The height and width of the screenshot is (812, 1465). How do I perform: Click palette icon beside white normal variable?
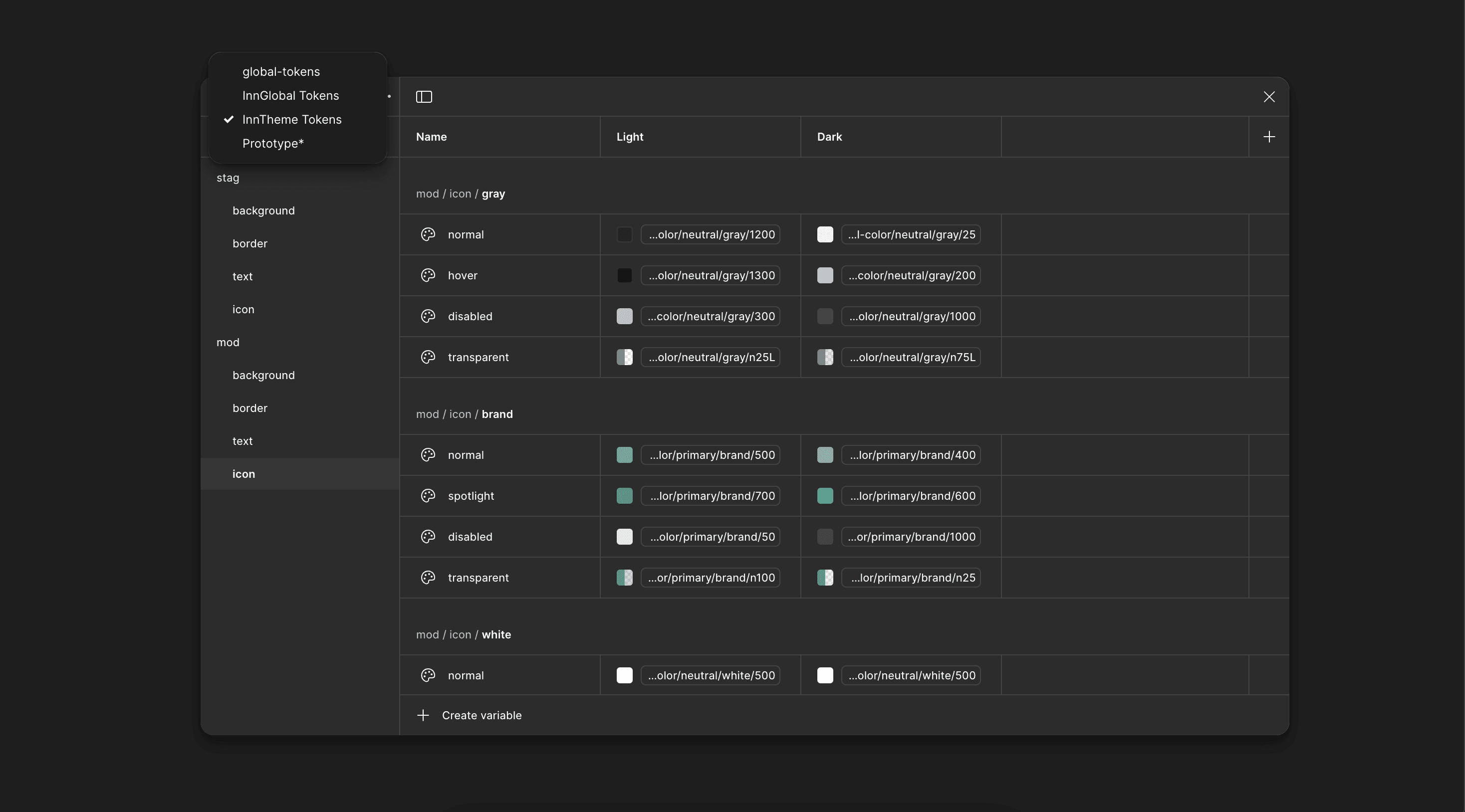click(428, 675)
